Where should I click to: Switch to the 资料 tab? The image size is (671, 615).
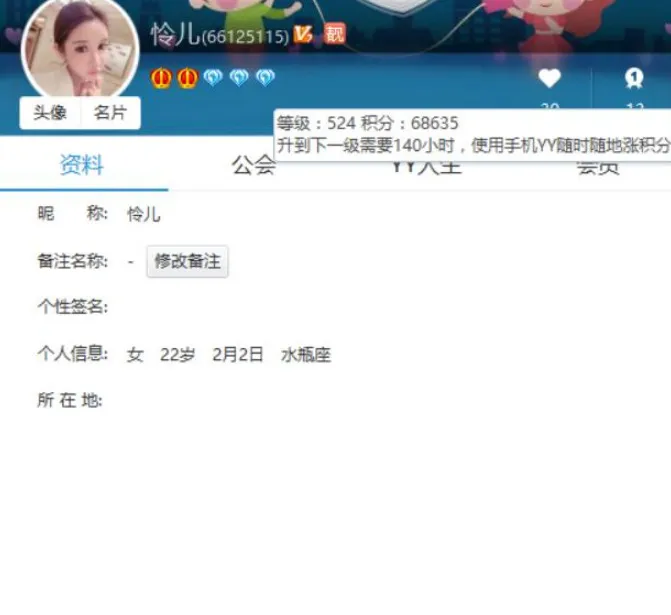pyautogui.click(x=82, y=165)
